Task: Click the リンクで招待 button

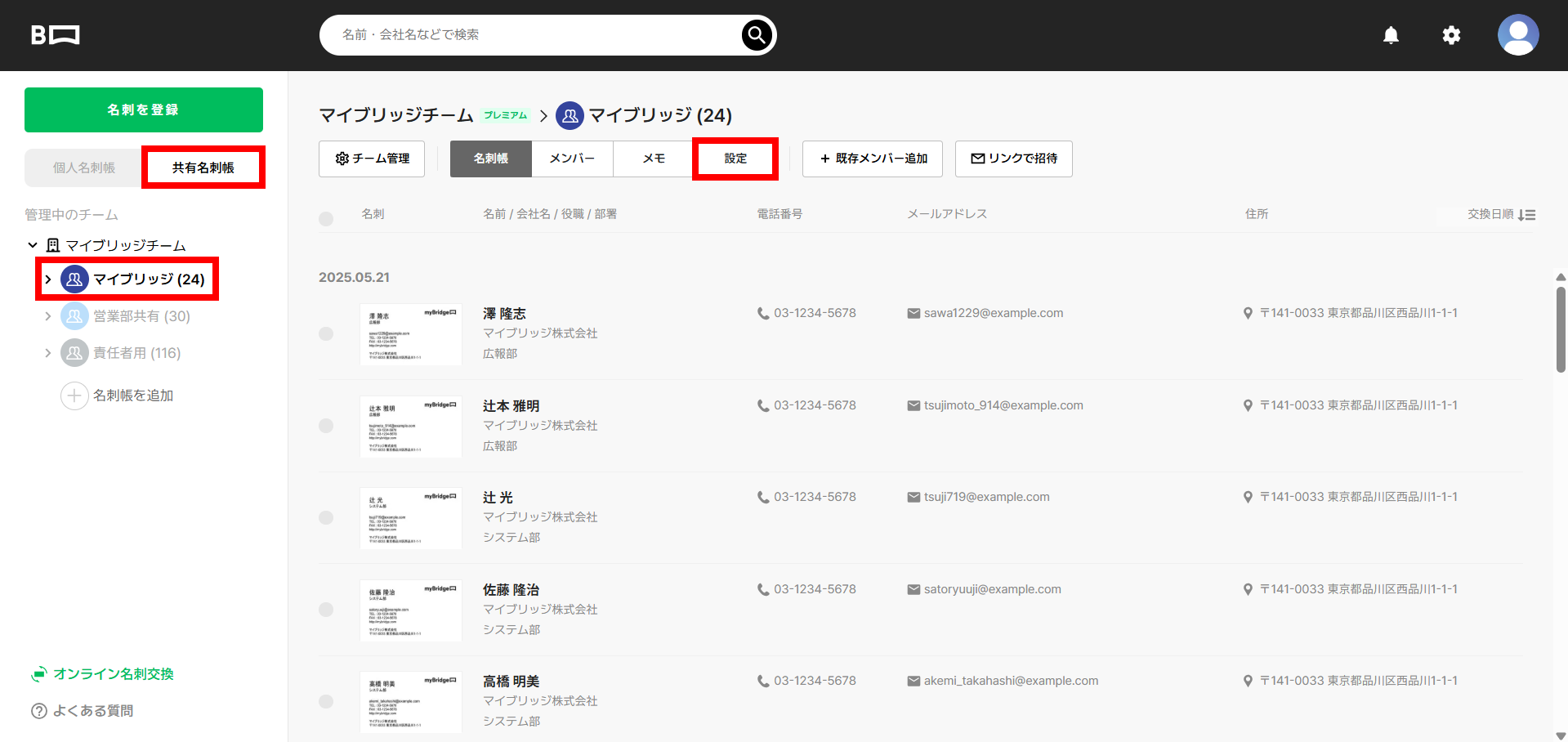Action: click(1013, 159)
